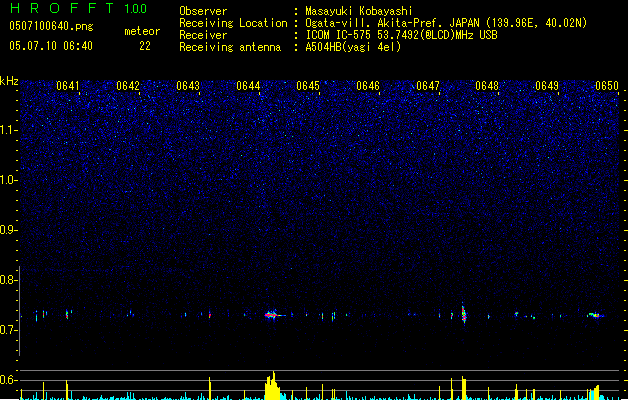Image resolution: width=629 pixels, height=400 pixels.
Task: Click the 0.7 frequency axis label
Action: click(8, 330)
